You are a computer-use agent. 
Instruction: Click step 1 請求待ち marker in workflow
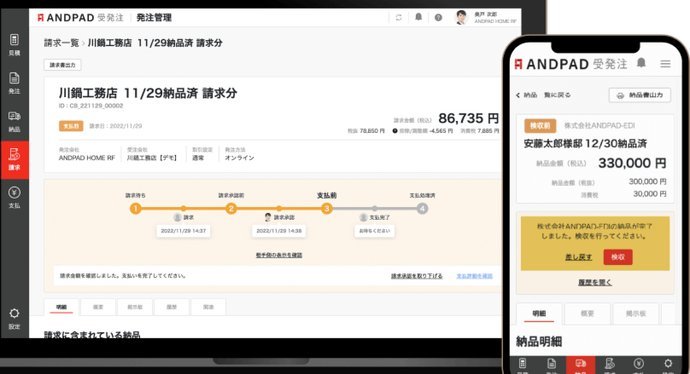136,209
